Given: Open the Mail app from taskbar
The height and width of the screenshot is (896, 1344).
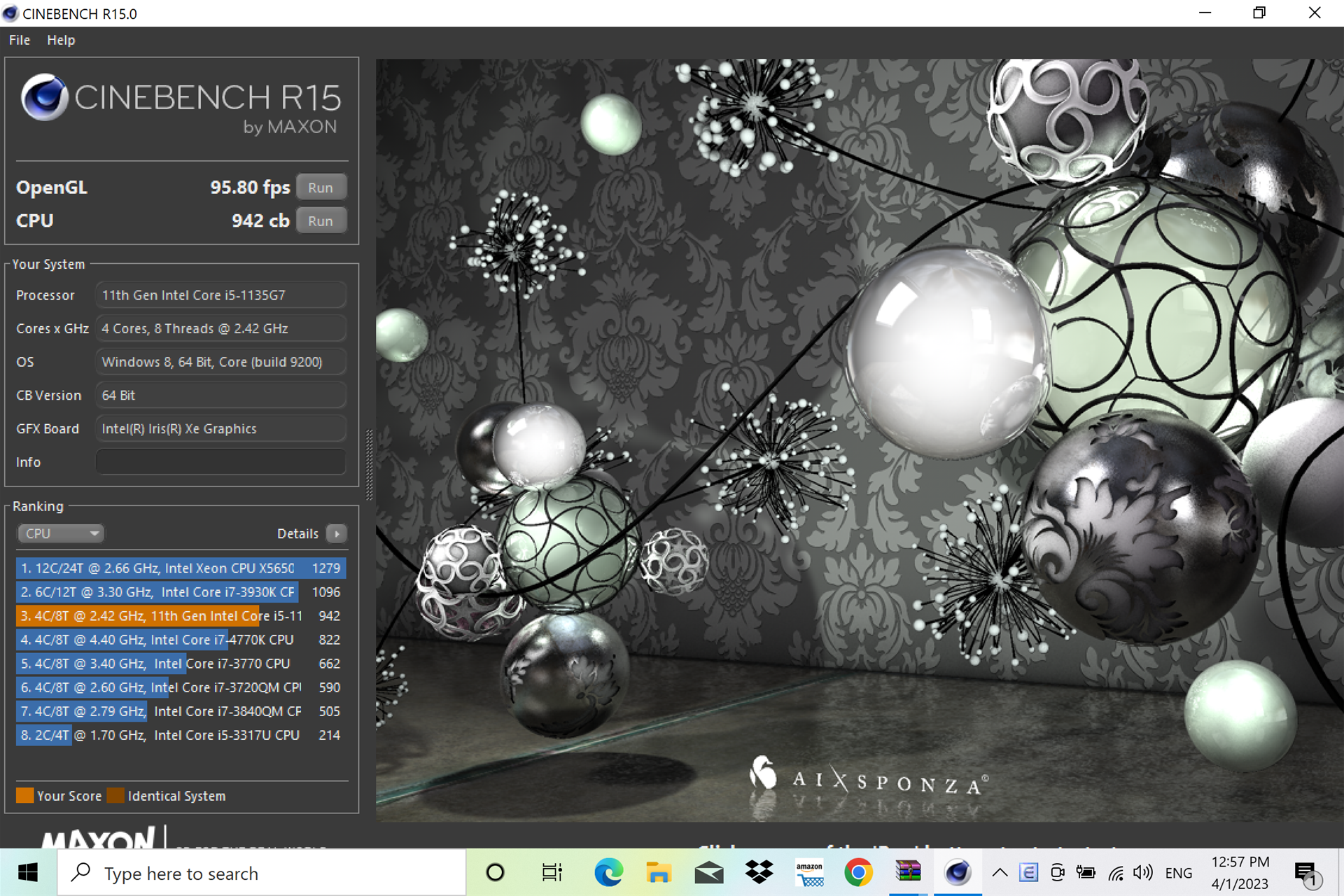Looking at the screenshot, I should pyautogui.click(x=708, y=873).
